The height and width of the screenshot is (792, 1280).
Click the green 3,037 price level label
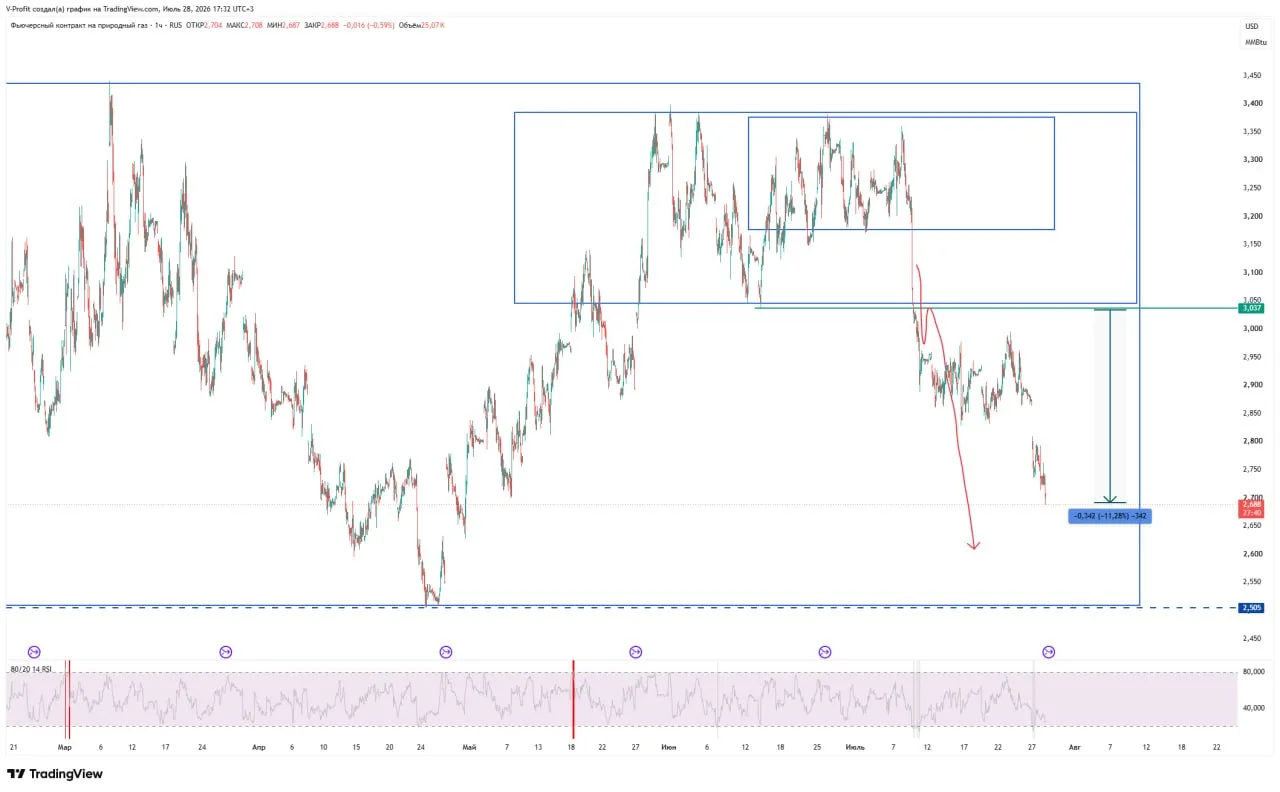pos(1252,308)
